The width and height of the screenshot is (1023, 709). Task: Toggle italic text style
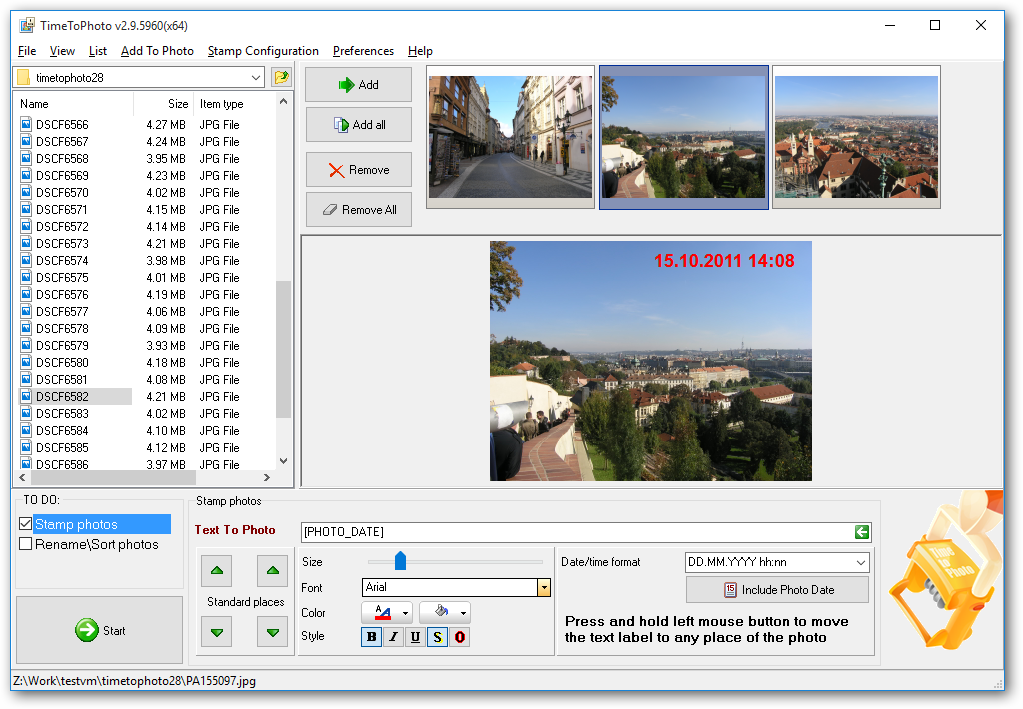394,637
